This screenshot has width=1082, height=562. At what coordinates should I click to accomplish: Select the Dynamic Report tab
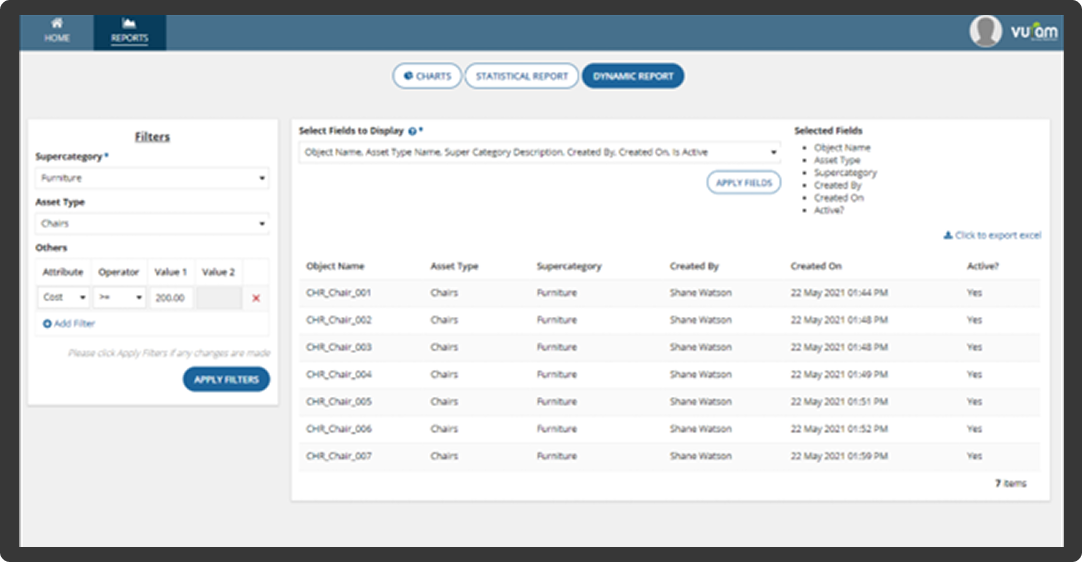click(633, 76)
